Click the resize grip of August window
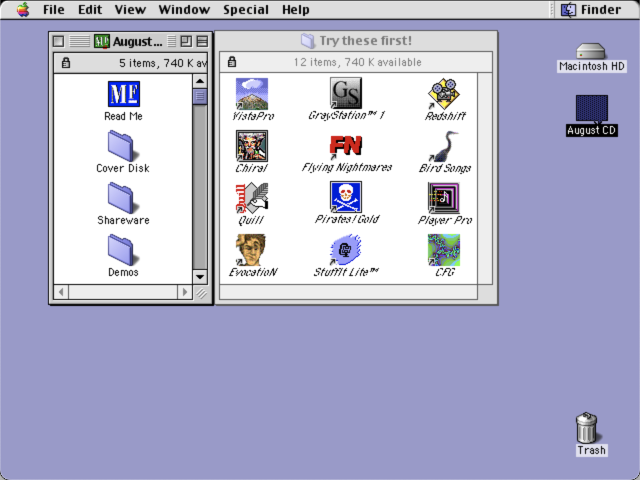 pos(200,292)
